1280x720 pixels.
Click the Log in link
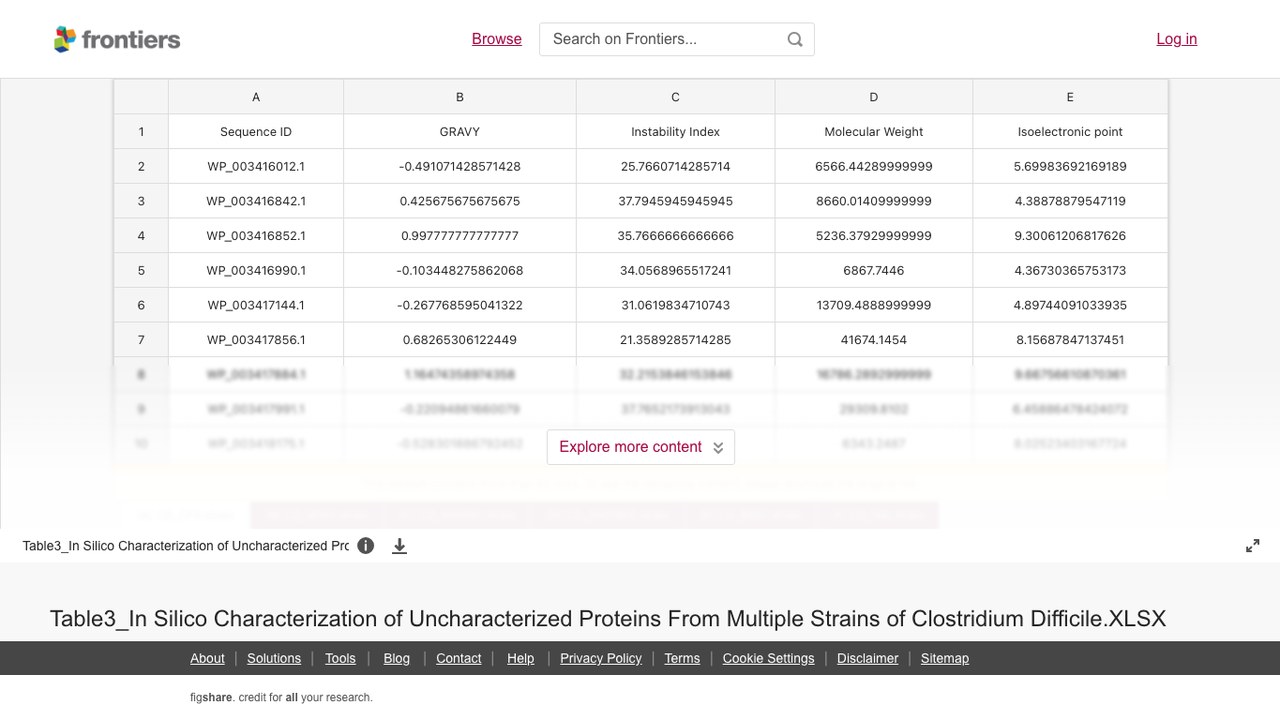(1177, 39)
